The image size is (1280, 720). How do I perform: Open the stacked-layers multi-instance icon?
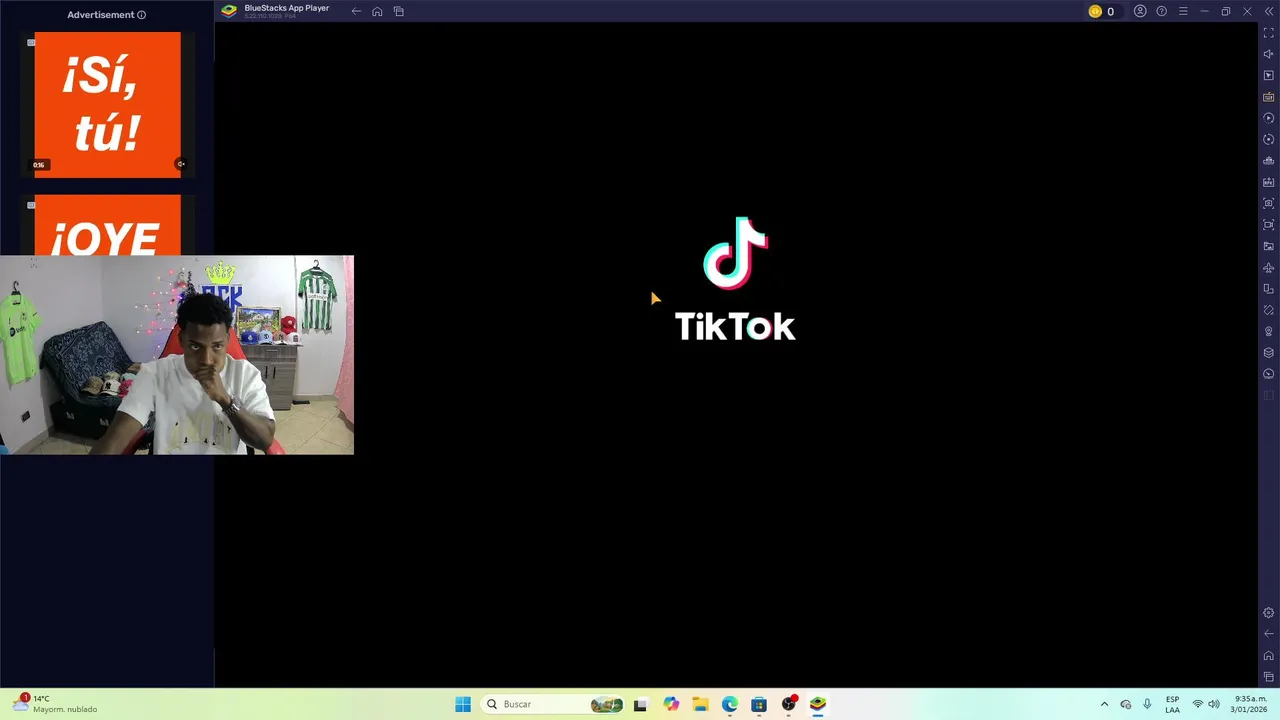(1269, 353)
